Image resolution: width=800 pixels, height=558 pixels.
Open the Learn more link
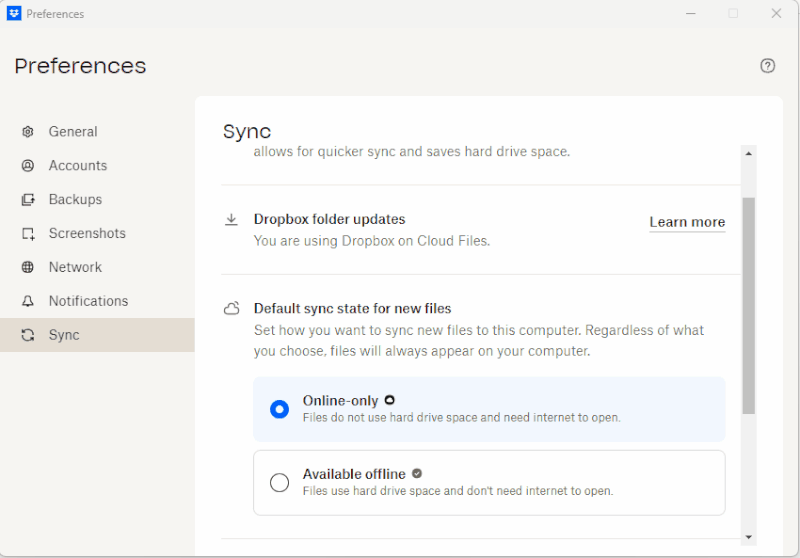point(687,222)
